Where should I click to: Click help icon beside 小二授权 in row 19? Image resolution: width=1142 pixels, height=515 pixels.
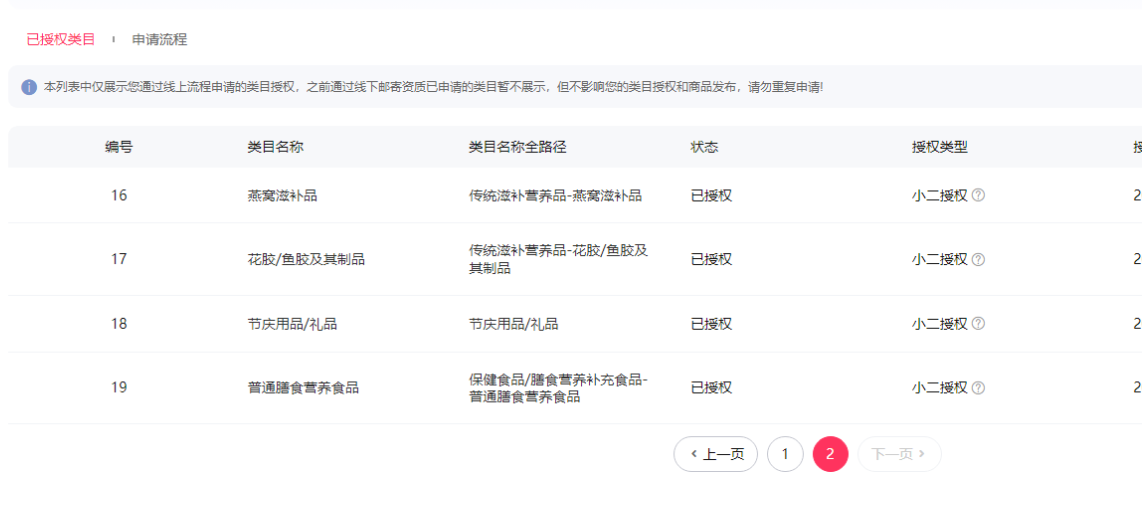978,388
